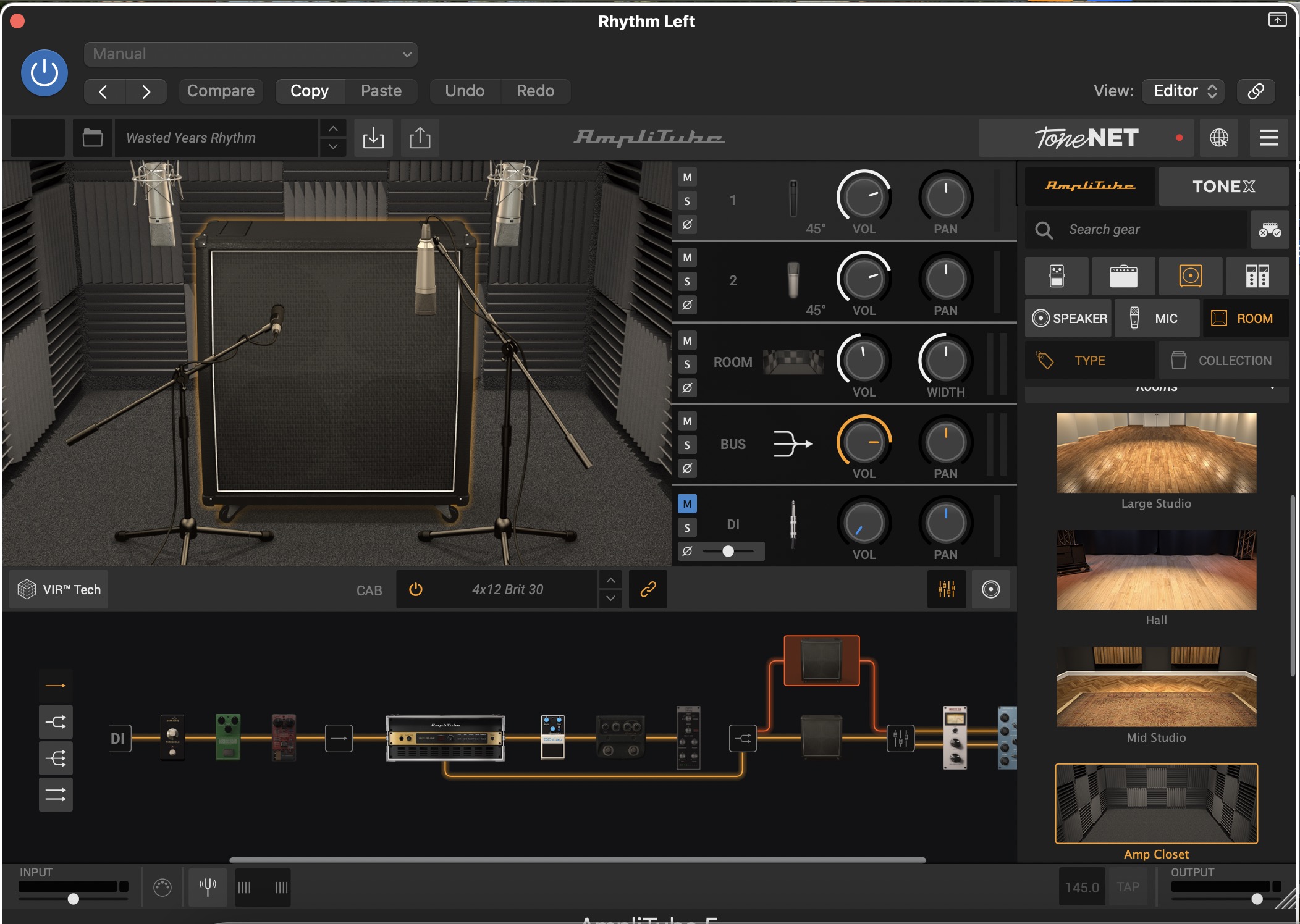Invert phase on mic 1

click(x=687, y=224)
